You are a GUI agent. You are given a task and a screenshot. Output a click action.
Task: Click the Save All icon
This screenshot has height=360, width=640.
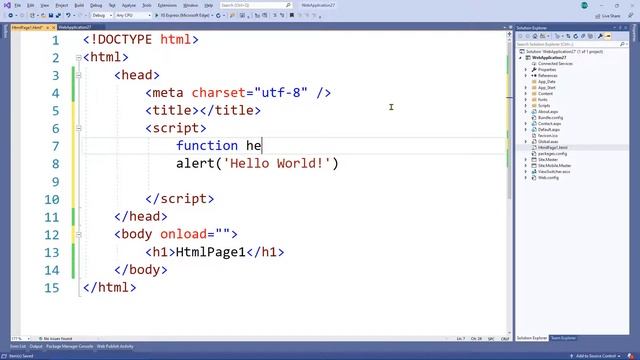click(58, 16)
